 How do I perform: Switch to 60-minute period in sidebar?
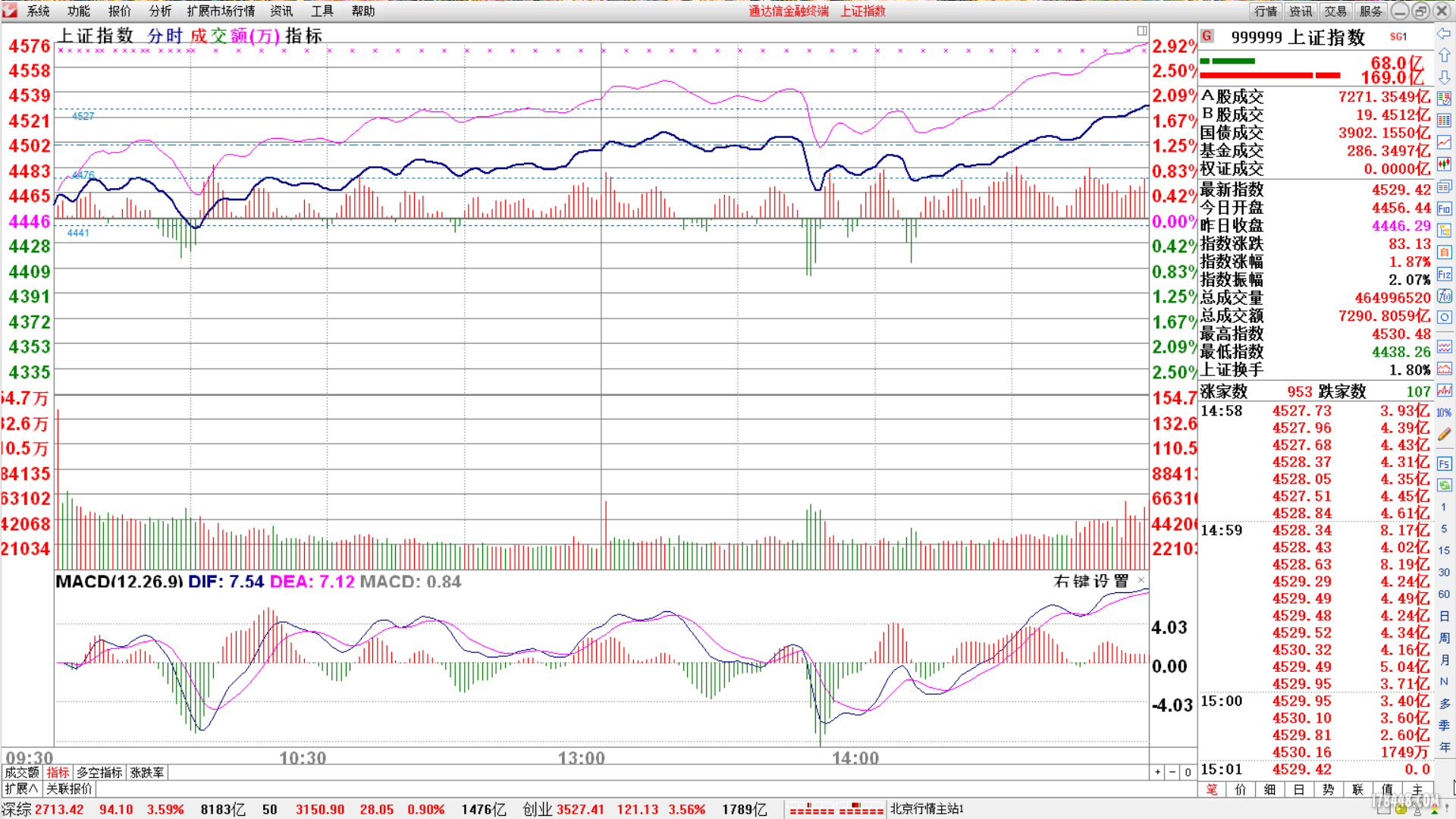pyautogui.click(x=1444, y=595)
